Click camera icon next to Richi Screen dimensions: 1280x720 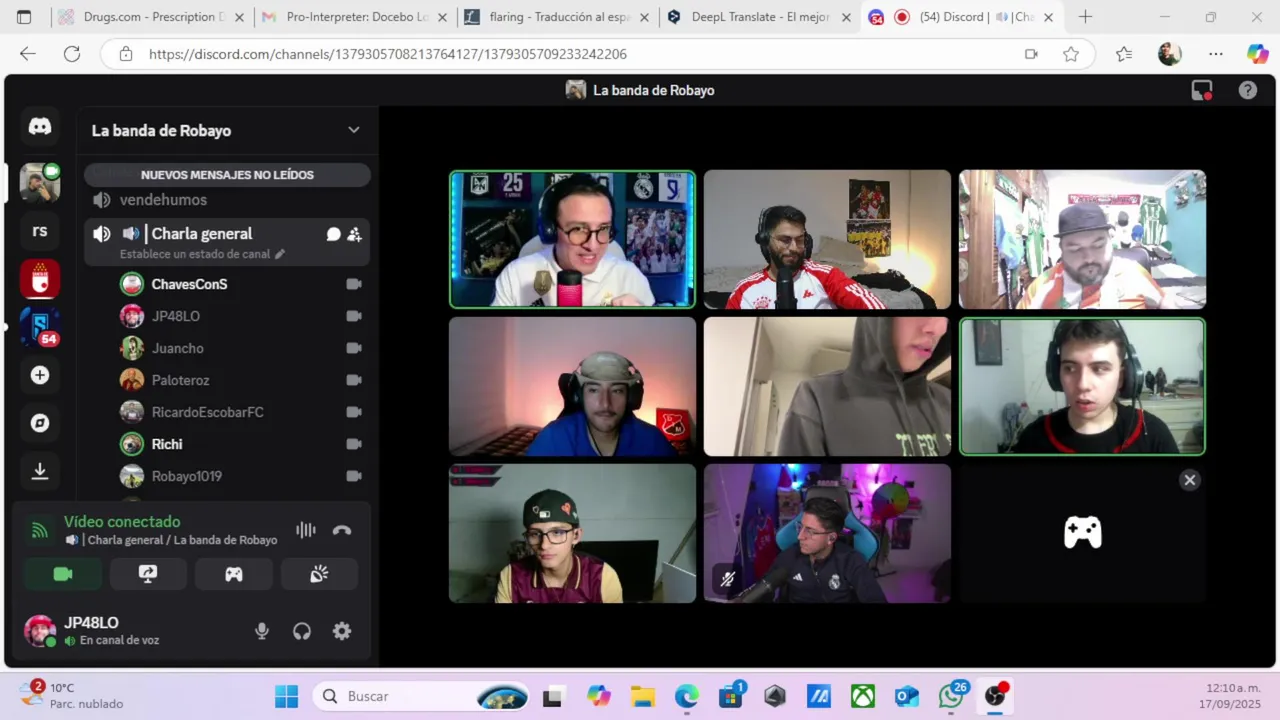click(353, 444)
